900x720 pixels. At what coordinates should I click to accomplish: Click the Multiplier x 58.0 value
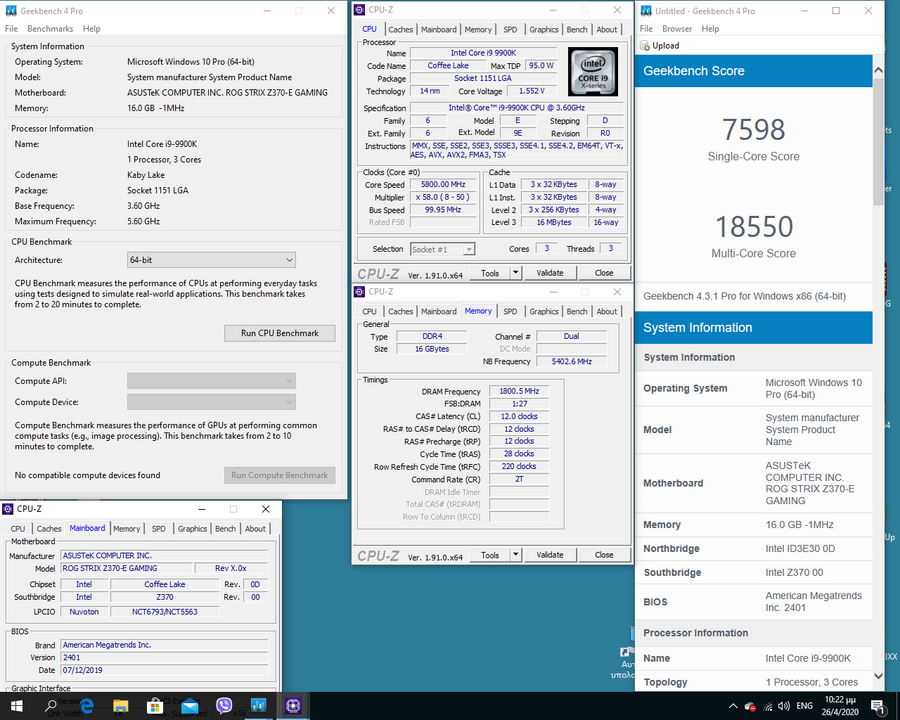(x=443, y=197)
